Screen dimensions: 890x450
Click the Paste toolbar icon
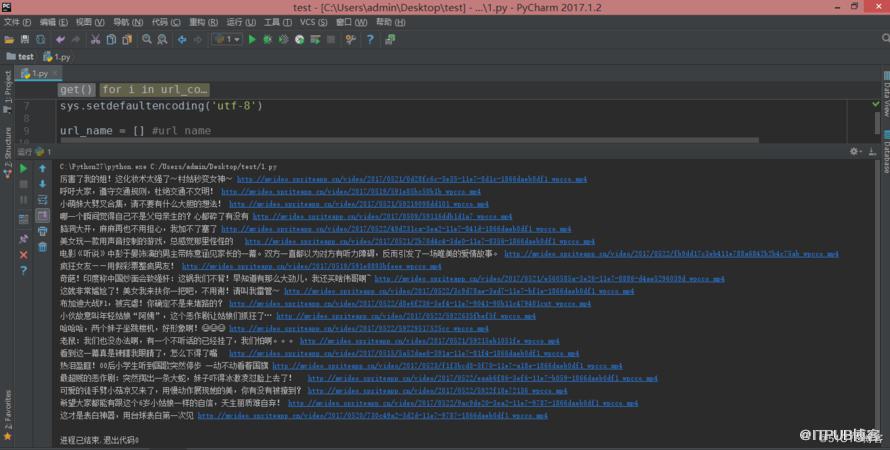[127, 39]
